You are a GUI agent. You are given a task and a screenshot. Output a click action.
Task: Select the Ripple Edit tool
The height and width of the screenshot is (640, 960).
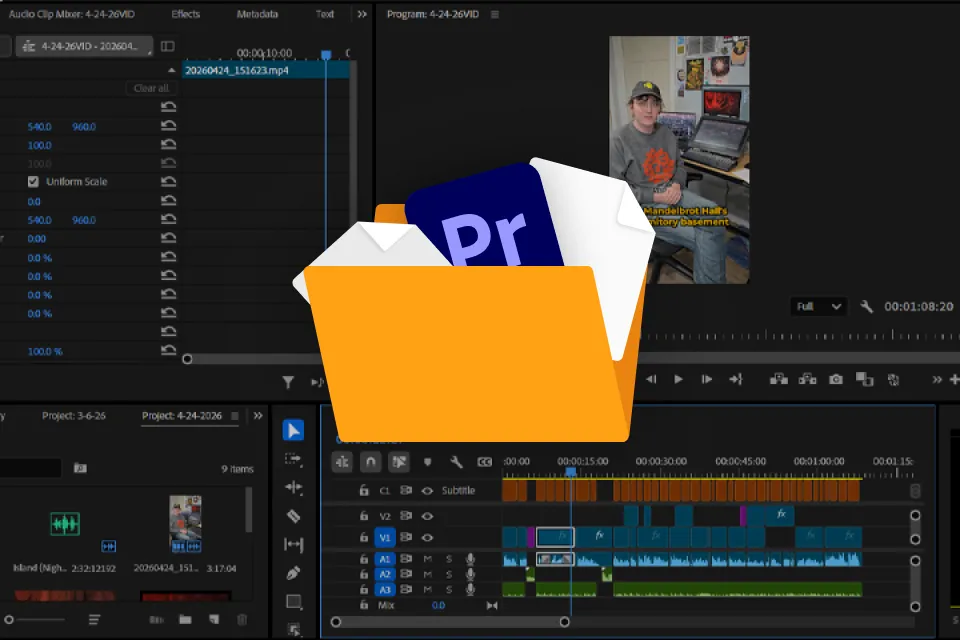(294, 488)
